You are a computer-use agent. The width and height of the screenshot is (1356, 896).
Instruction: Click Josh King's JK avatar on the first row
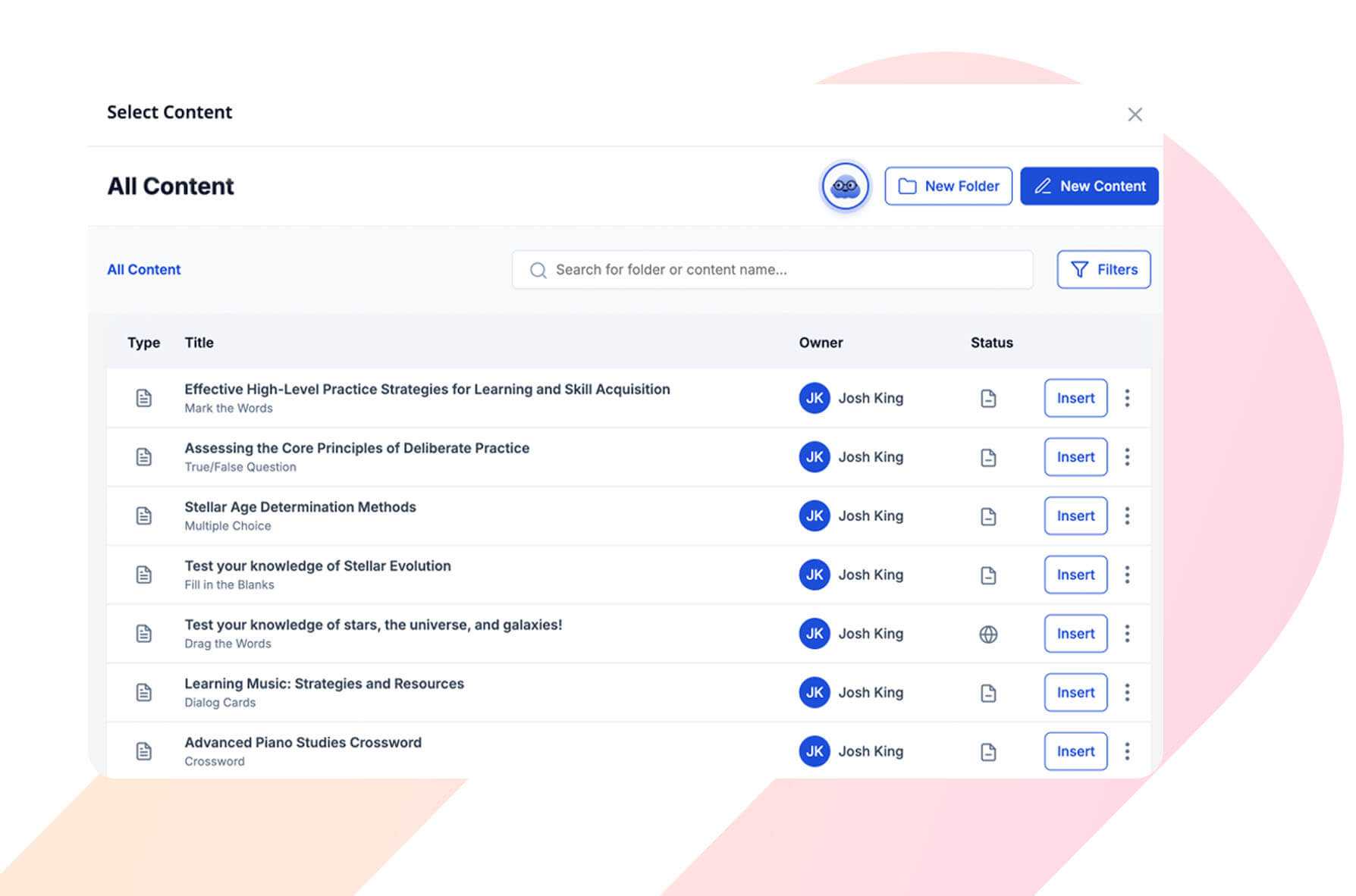(813, 398)
